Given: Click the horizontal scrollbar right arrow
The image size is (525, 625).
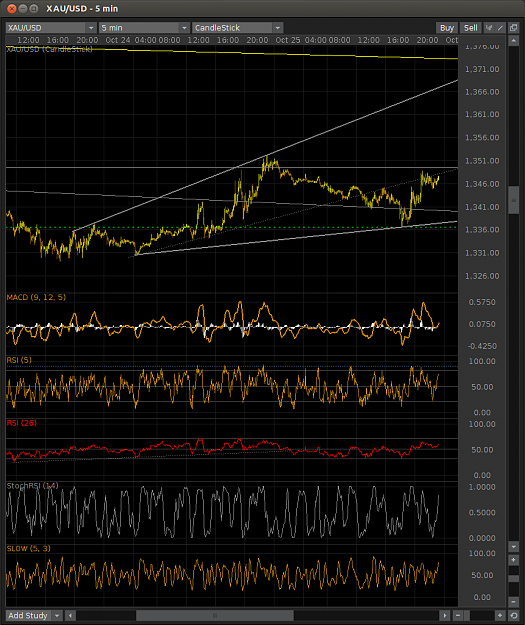Looking at the screenshot, I should [444, 615].
